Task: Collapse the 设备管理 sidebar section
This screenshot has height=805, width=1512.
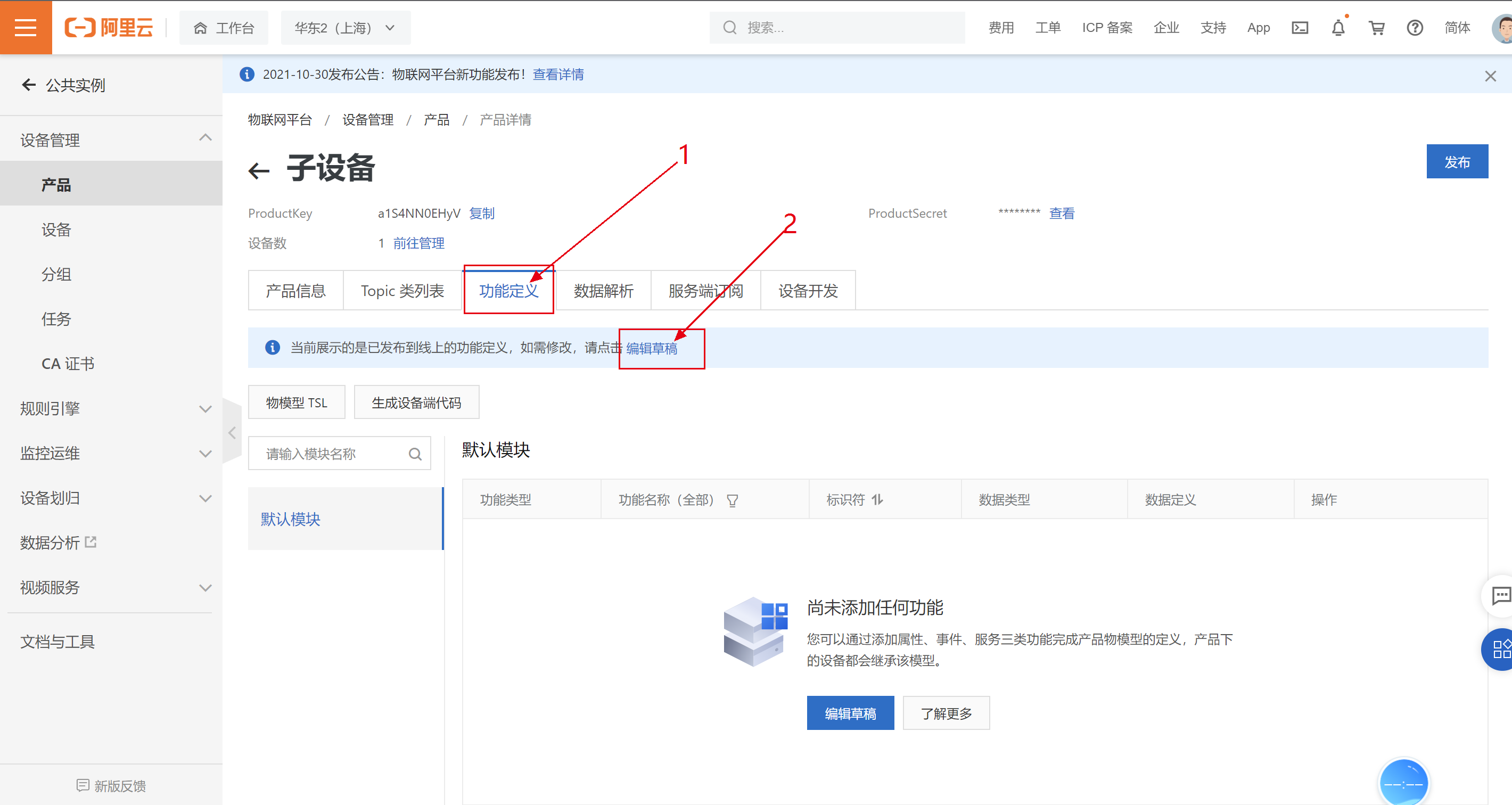Action: pyautogui.click(x=205, y=138)
